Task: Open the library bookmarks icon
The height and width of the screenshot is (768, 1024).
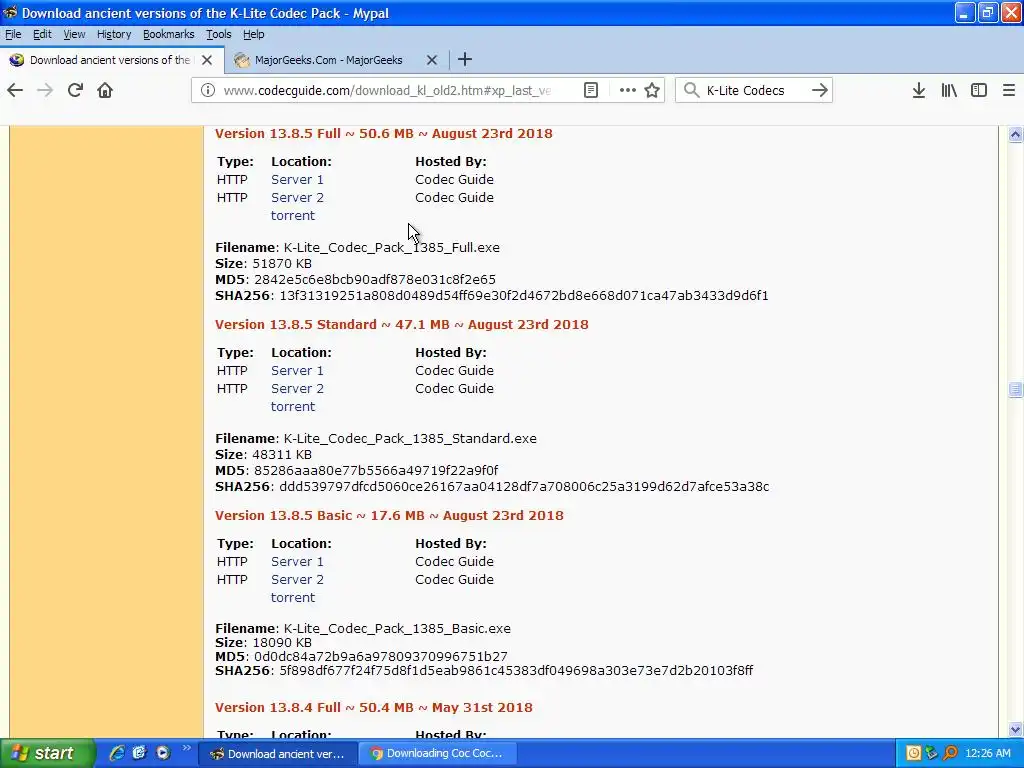Action: [949, 90]
